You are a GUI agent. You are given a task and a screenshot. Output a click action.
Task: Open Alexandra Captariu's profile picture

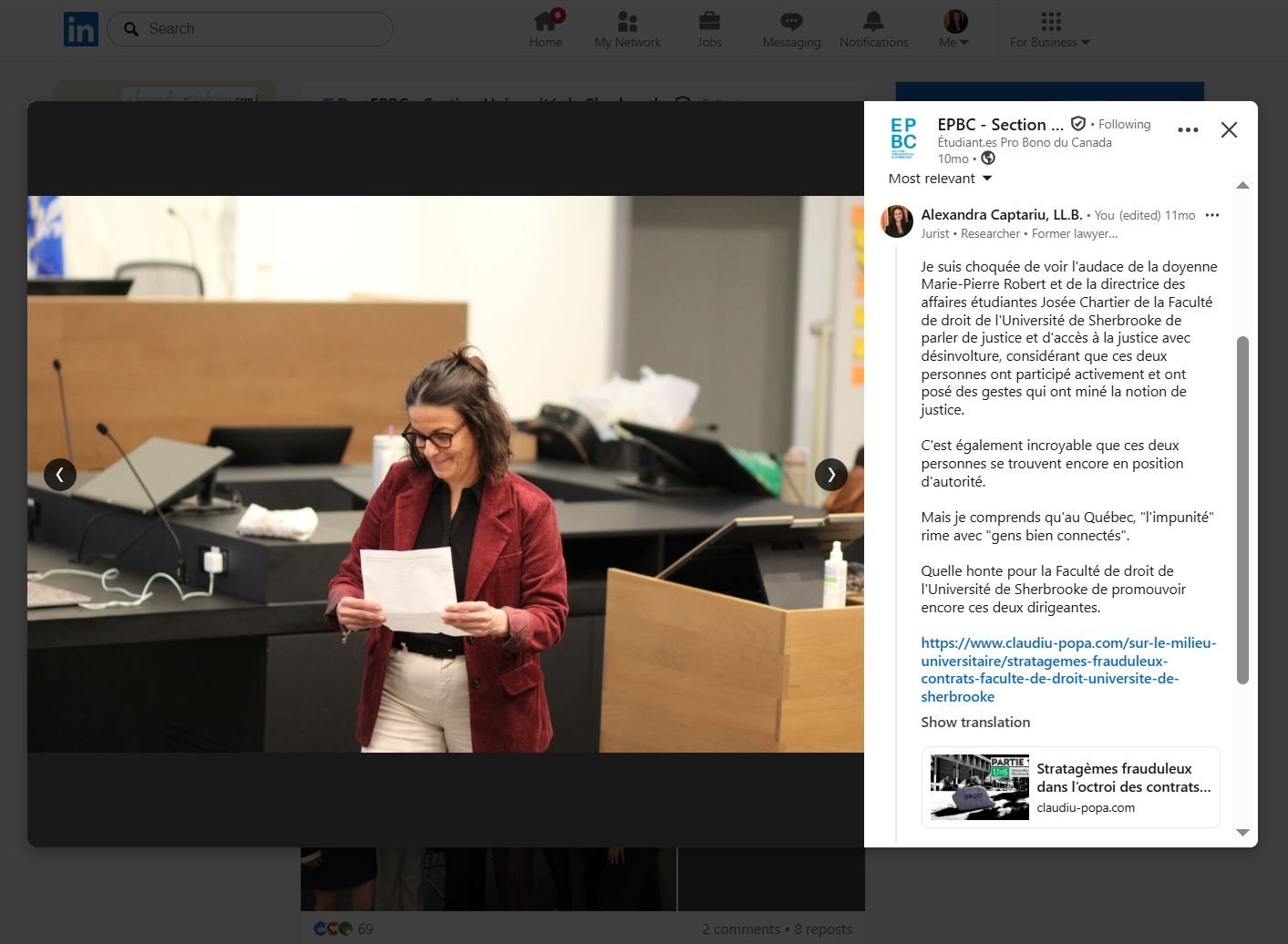click(x=897, y=221)
